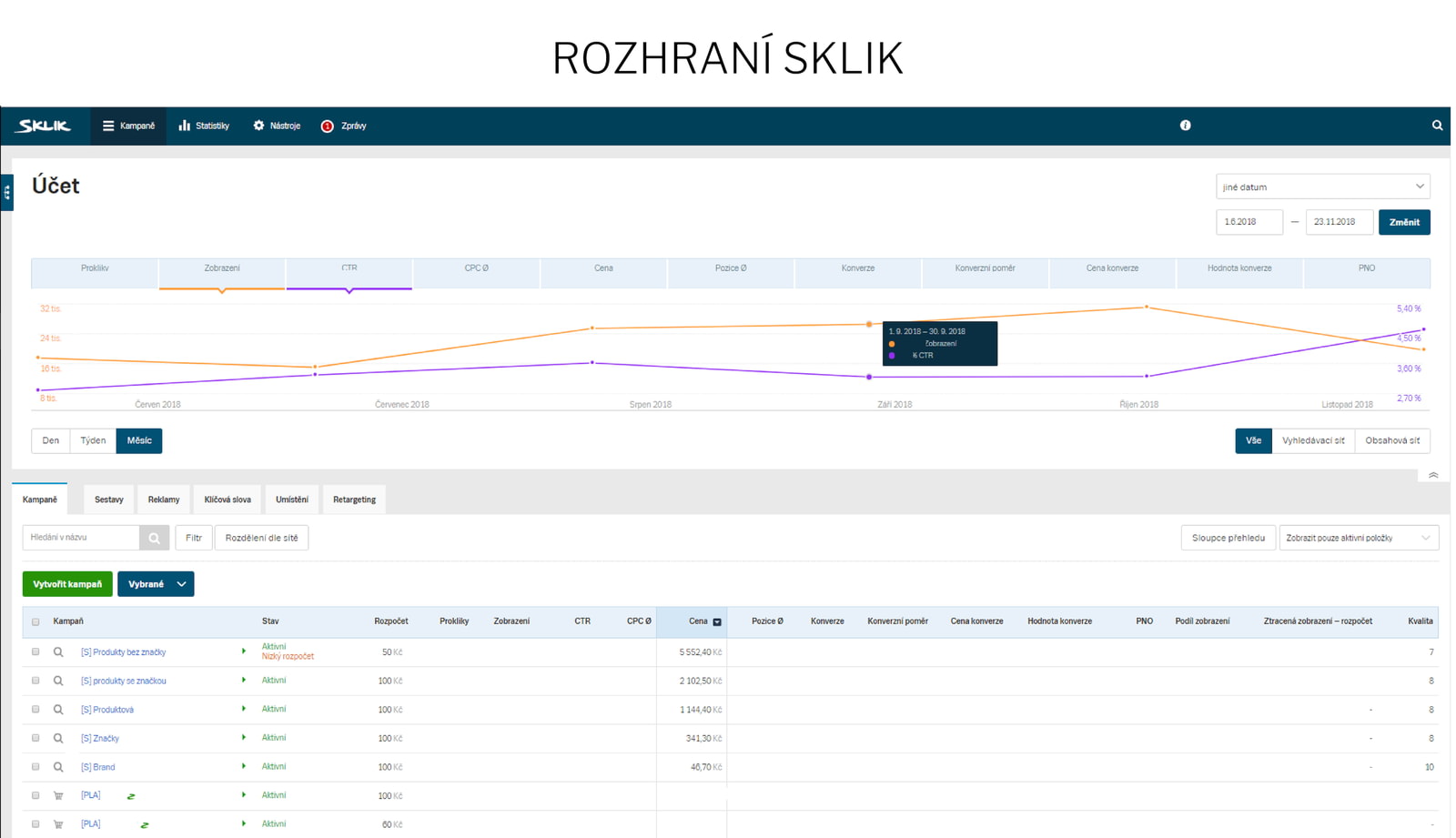Screen dimensions: 1456x838
Task: Check the '[S] Brand' row checkbox
Action: (x=35, y=766)
